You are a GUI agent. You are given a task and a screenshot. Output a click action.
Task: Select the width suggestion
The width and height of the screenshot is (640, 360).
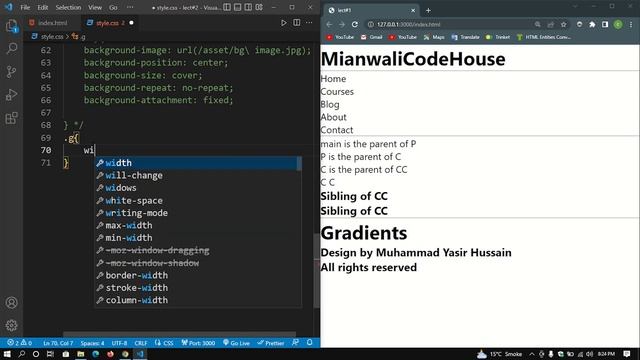(x=197, y=163)
